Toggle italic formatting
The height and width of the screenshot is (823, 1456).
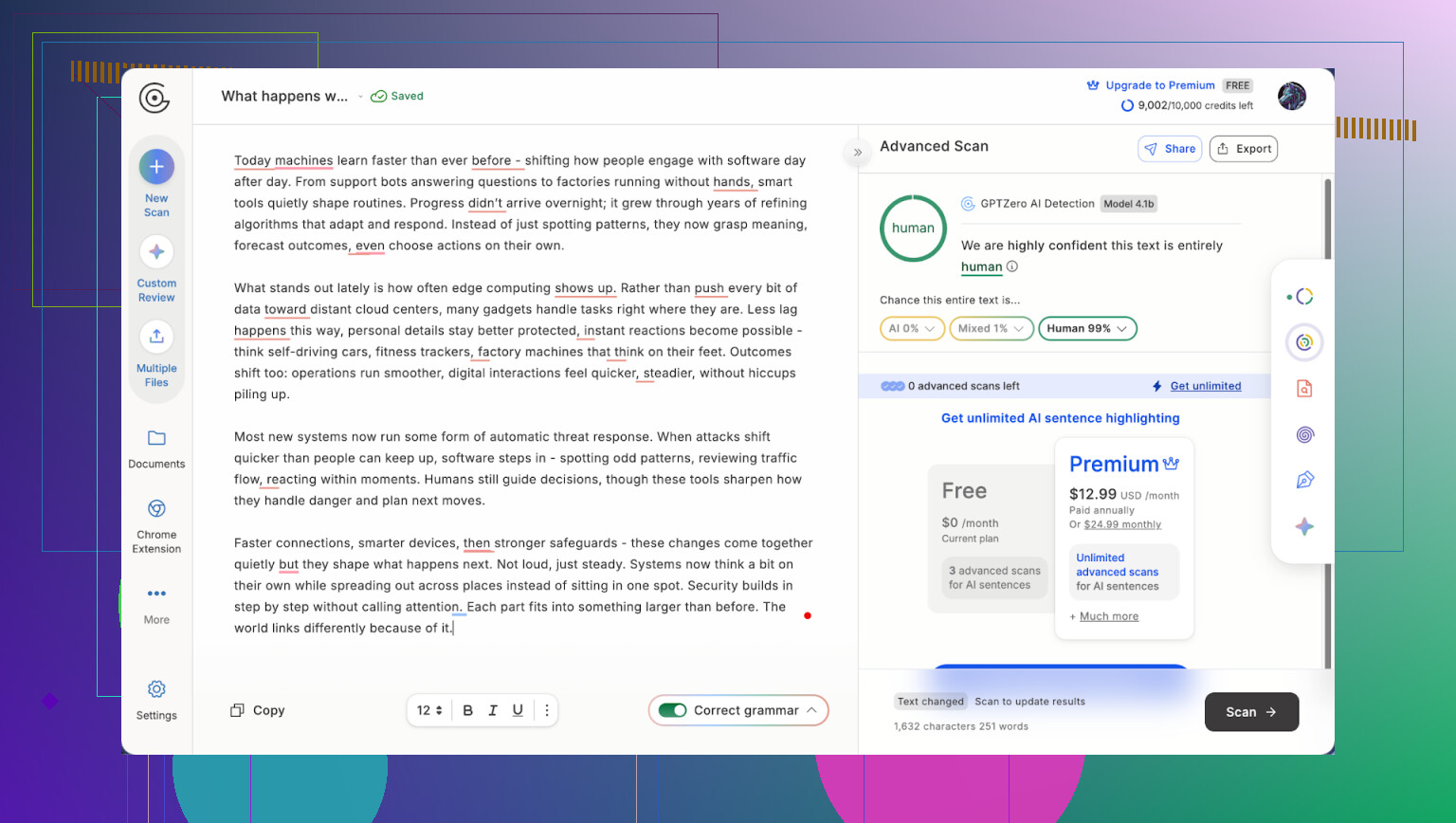coord(493,710)
